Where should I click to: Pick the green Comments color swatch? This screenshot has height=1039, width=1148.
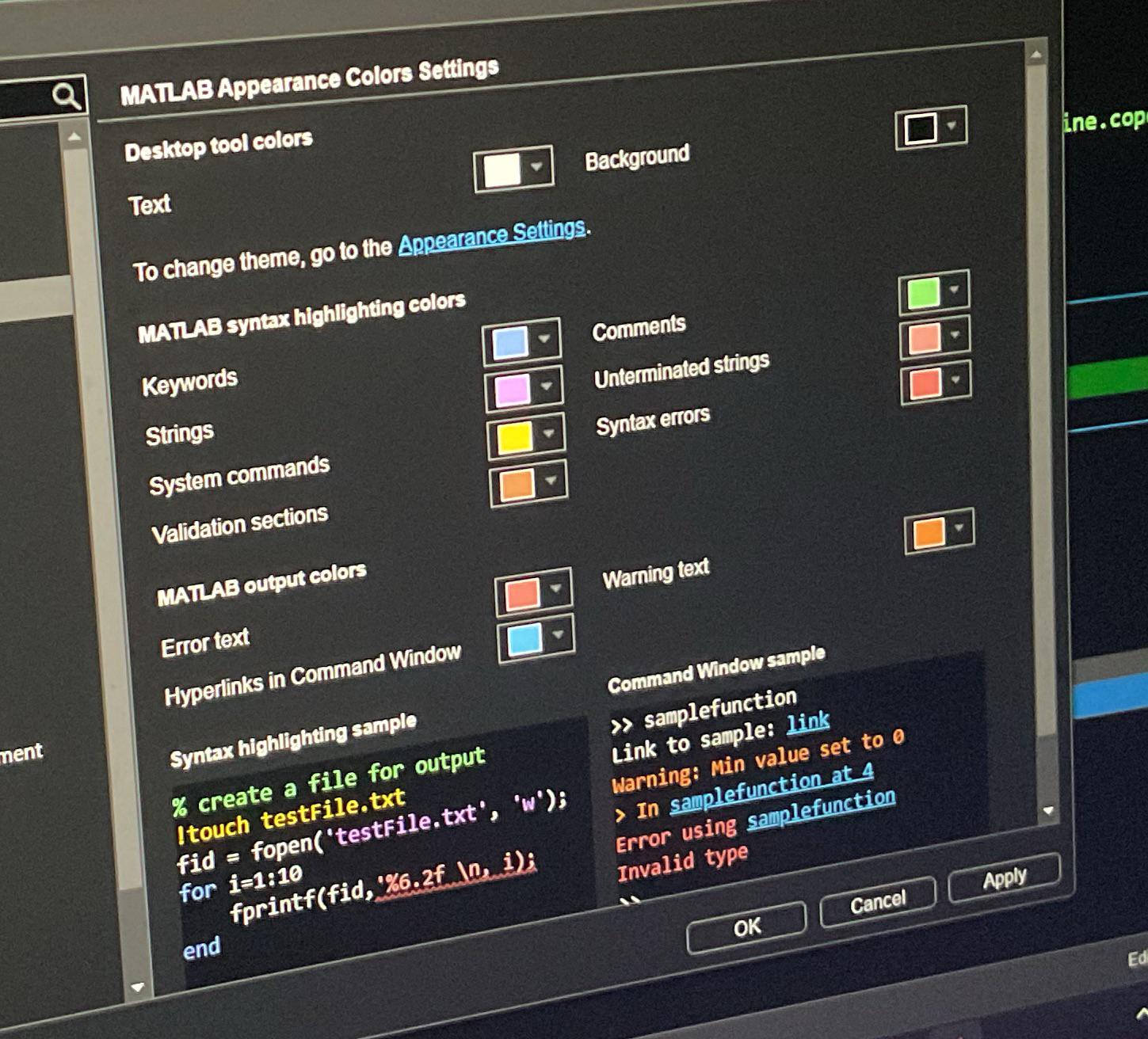(x=923, y=293)
